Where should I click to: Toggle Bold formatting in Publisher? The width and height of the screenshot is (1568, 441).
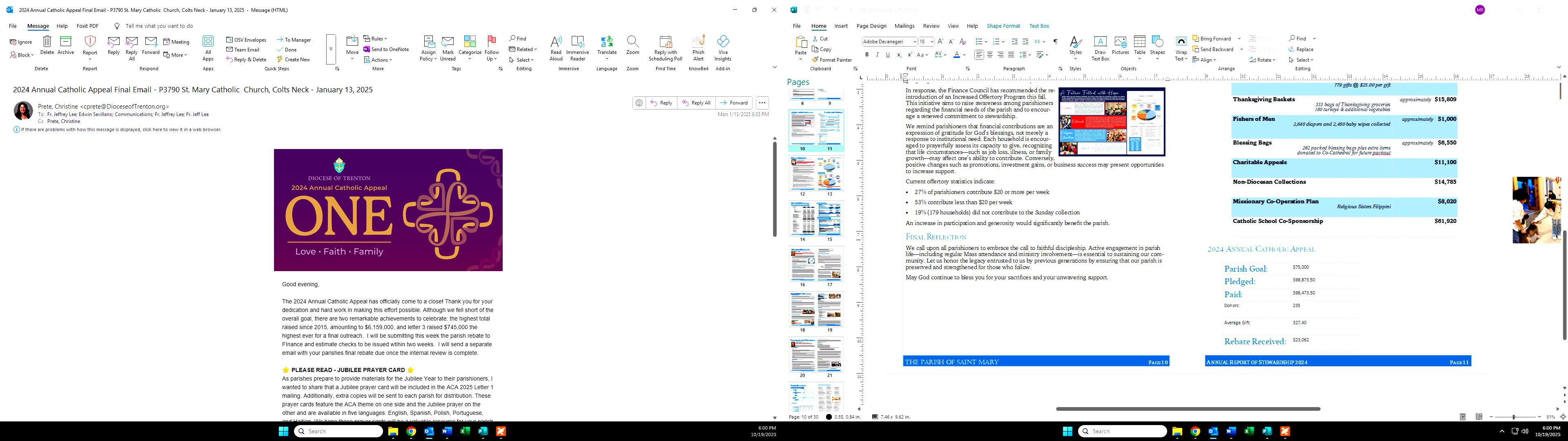867,55
